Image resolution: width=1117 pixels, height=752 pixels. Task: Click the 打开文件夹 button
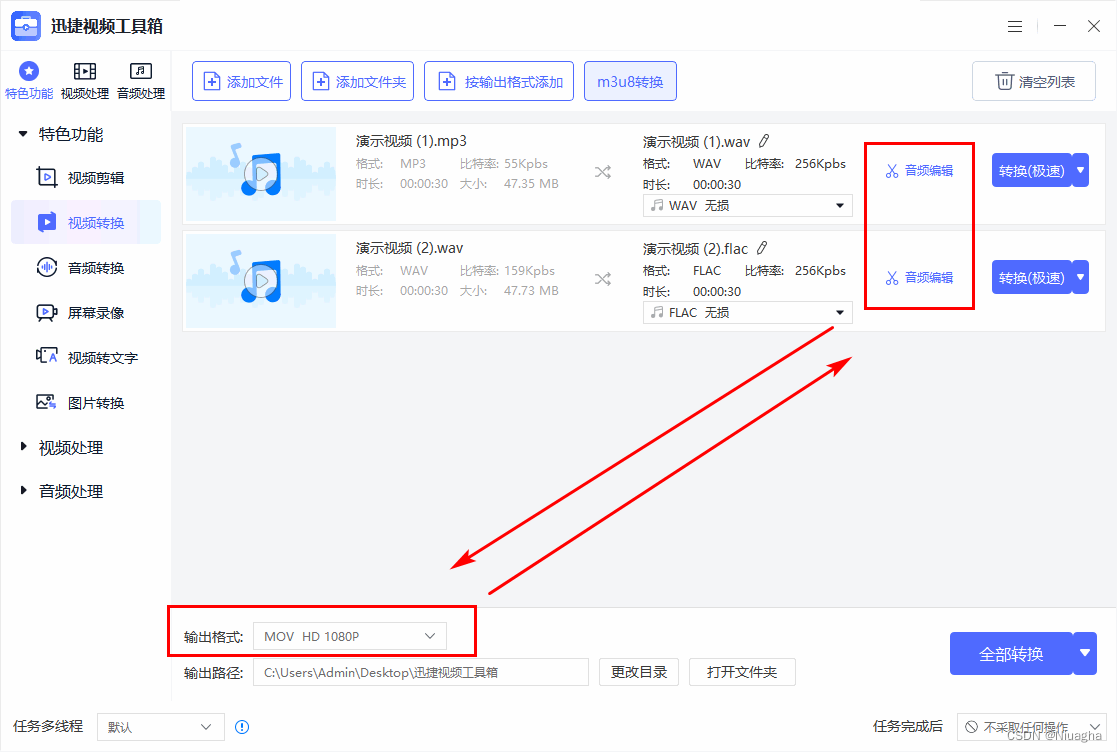742,672
